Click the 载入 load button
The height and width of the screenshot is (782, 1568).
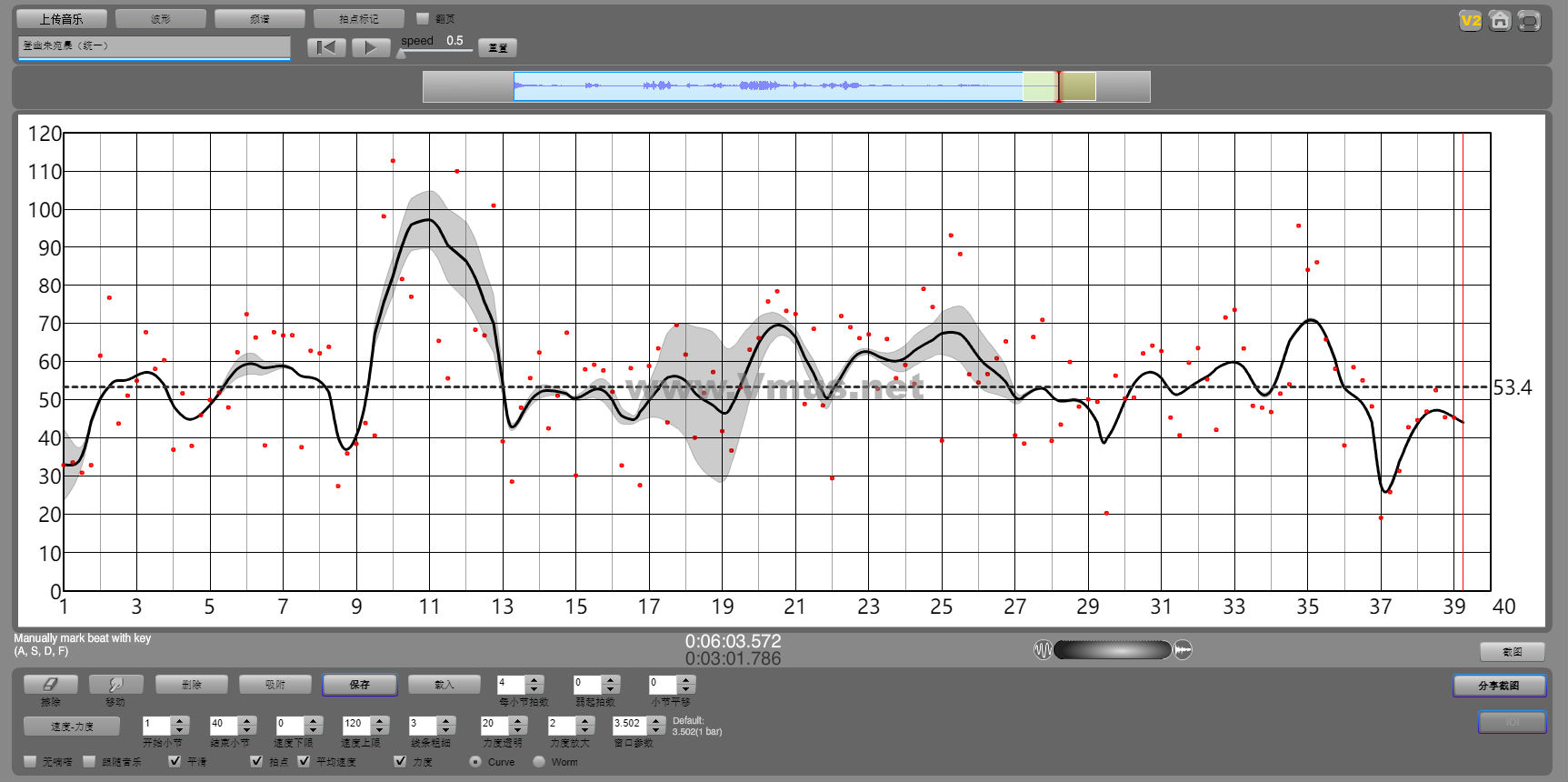(444, 684)
